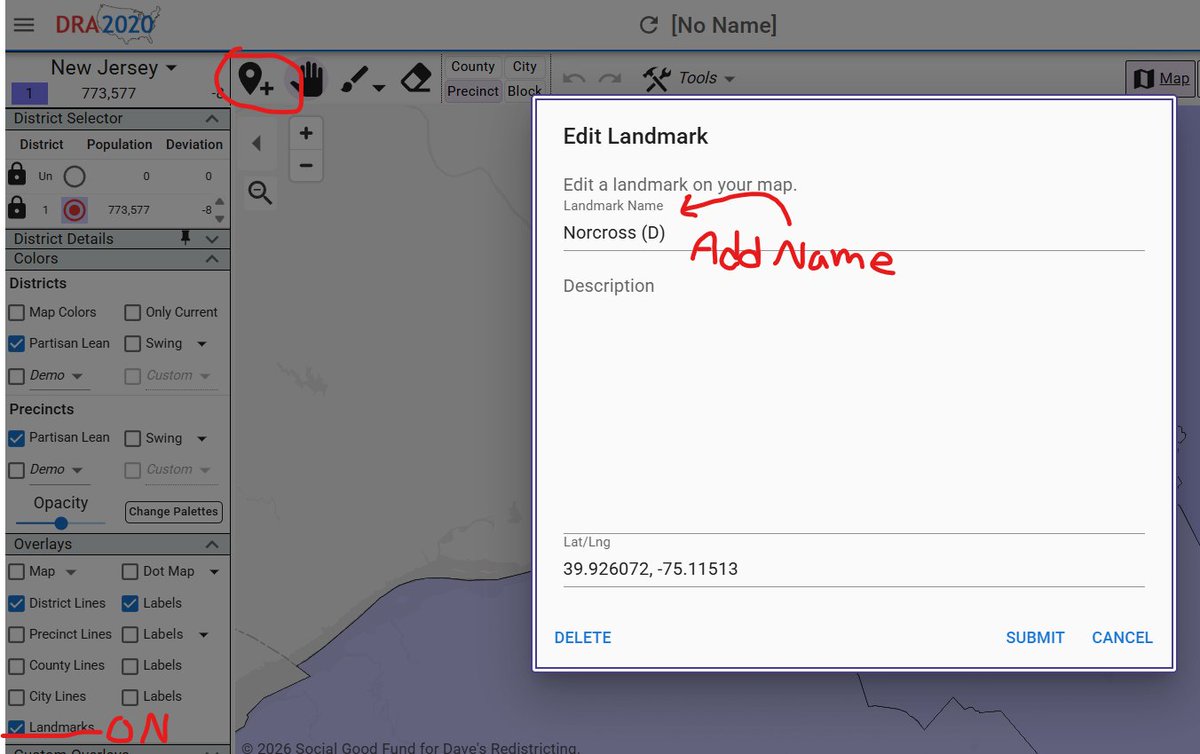Open the Precincts Swing dropdown arrow
The width and height of the screenshot is (1200, 754).
[x=202, y=438]
